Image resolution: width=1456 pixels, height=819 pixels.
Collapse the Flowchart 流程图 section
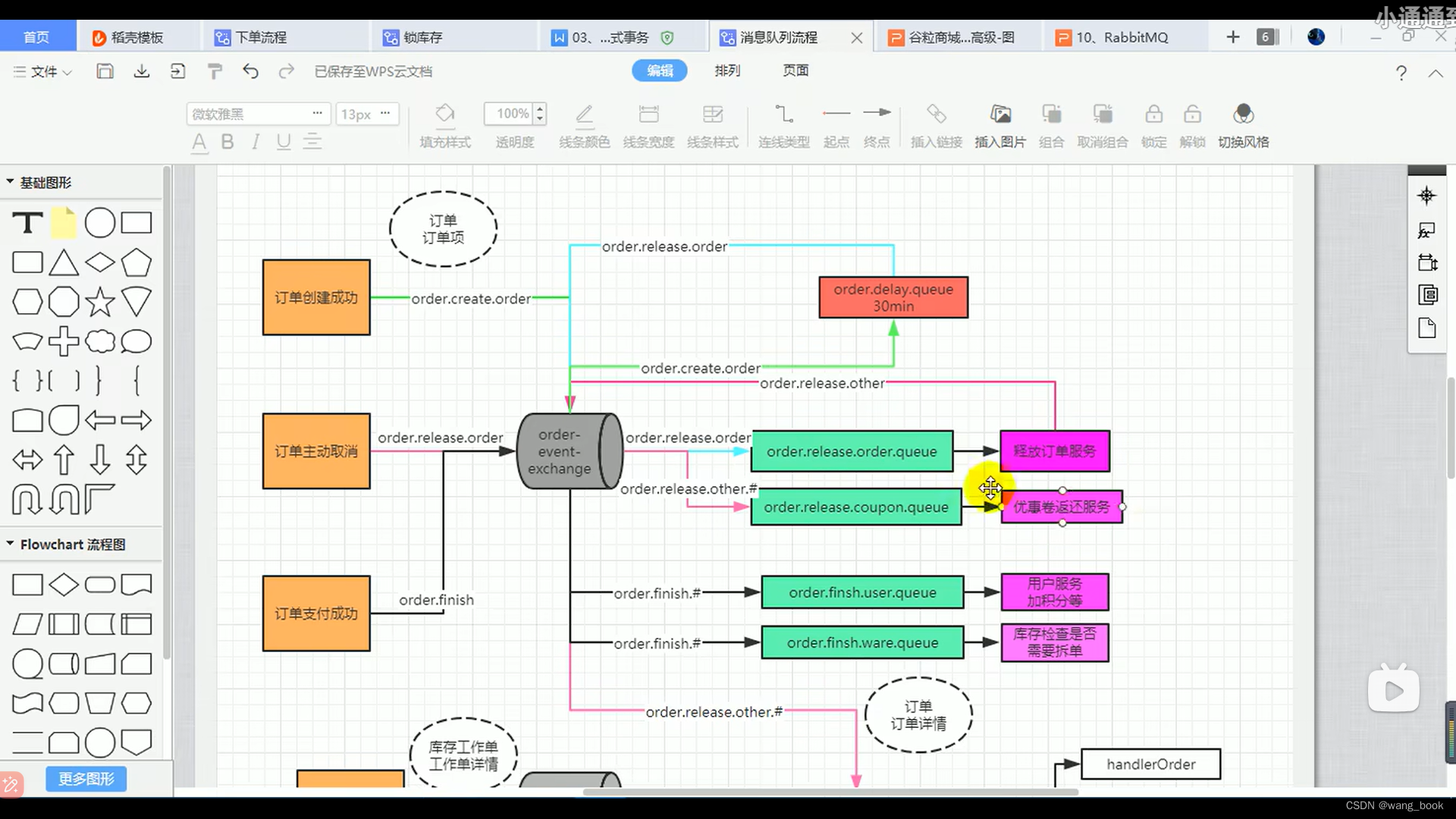(x=10, y=544)
